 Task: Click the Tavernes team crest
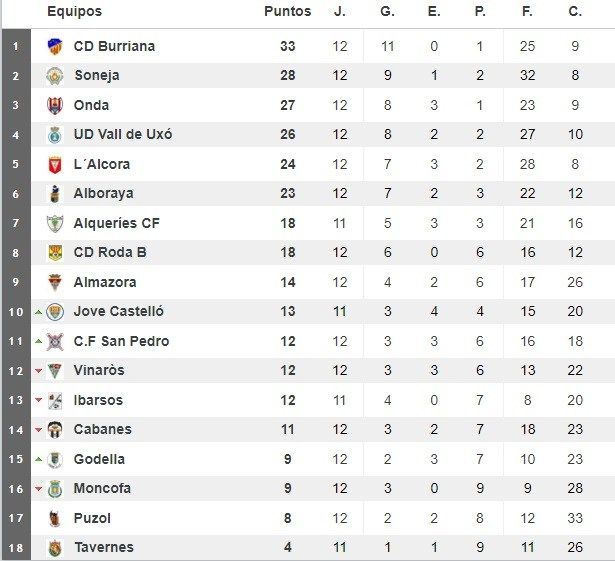(55, 548)
